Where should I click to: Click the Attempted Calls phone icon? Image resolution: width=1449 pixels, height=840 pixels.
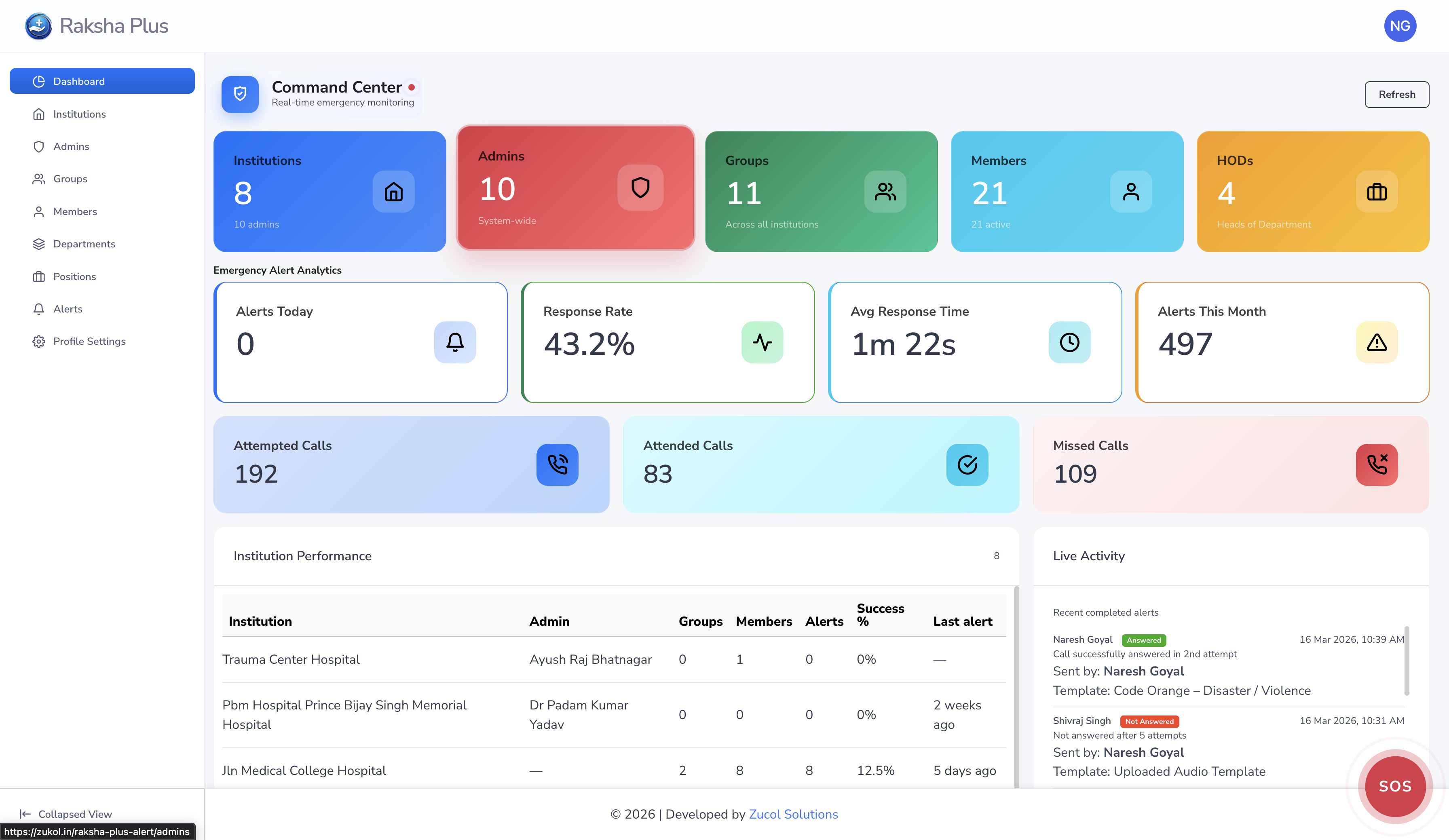tap(557, 464)
